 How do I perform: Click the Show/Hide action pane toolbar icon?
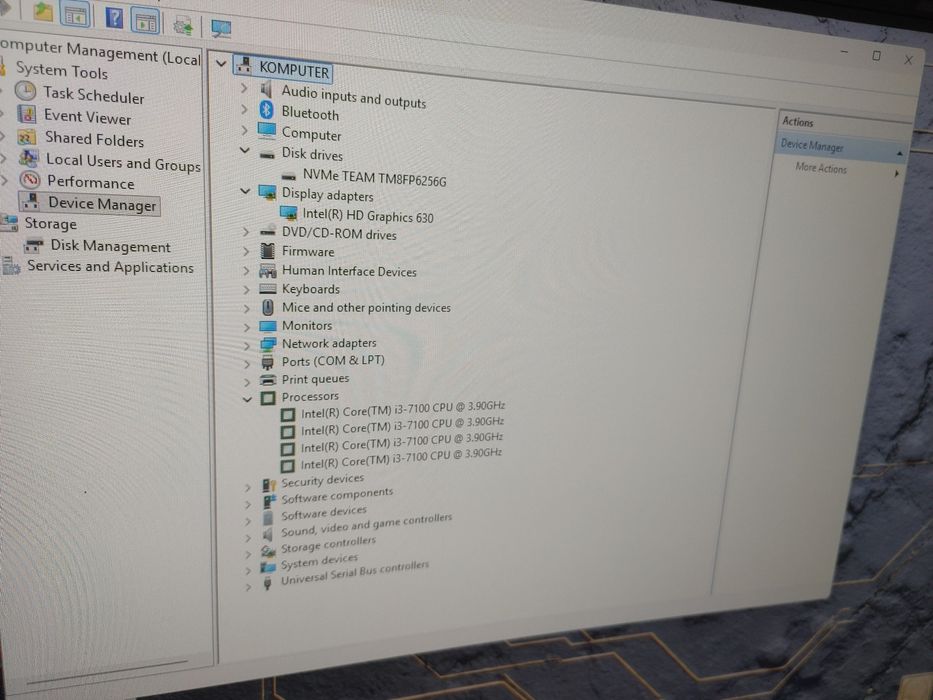(x=145, y=21)
